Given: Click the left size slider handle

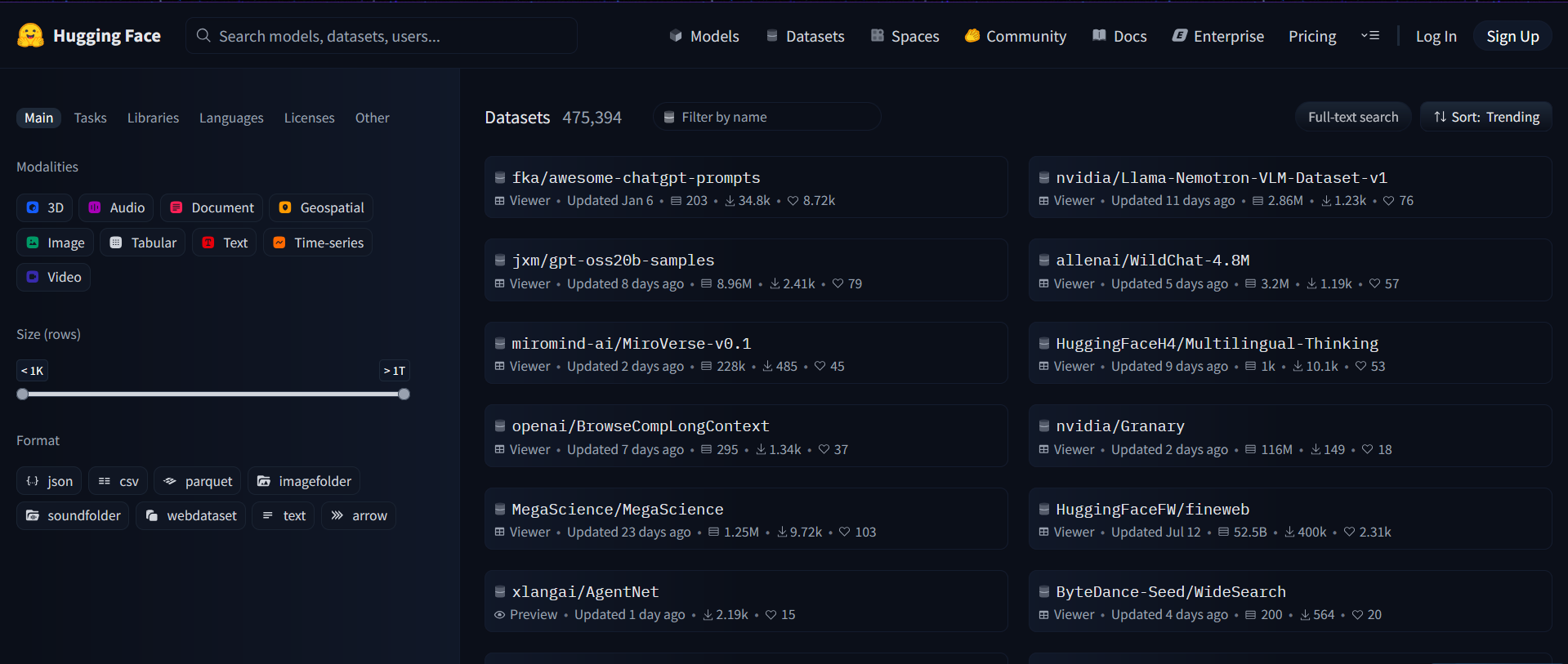Looking at the screenshot, I should coord(23,394).
